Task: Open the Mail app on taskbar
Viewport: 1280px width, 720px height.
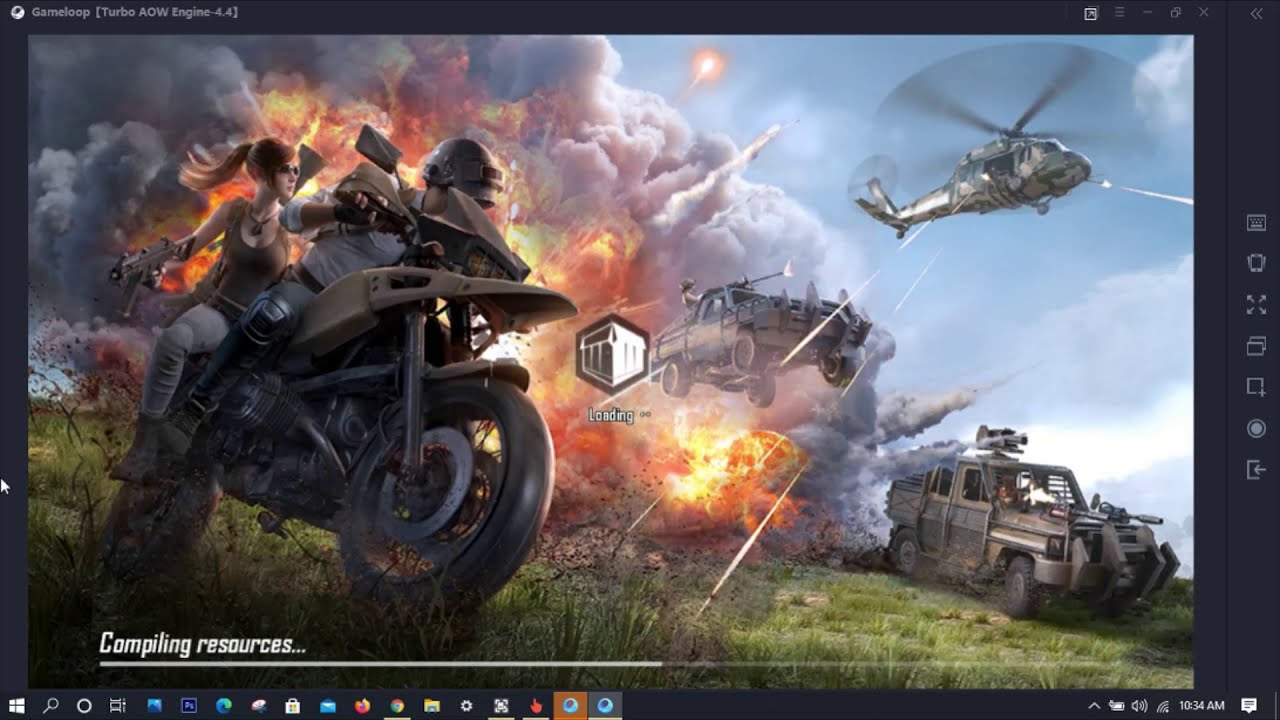Action: (x=328, y=705)
